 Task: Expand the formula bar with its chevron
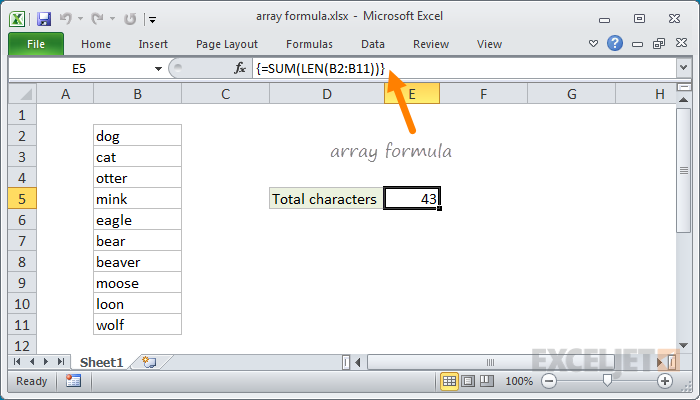coord(683,68)
